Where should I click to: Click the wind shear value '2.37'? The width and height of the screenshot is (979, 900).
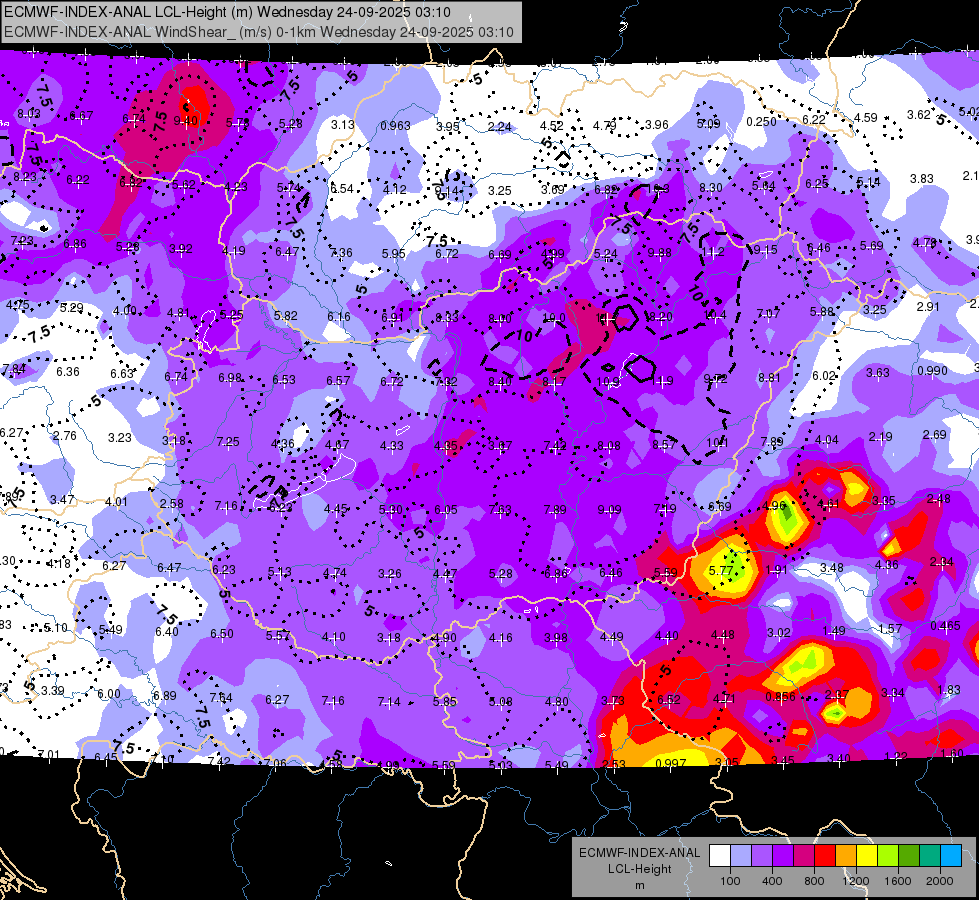[x=837, y=695]
